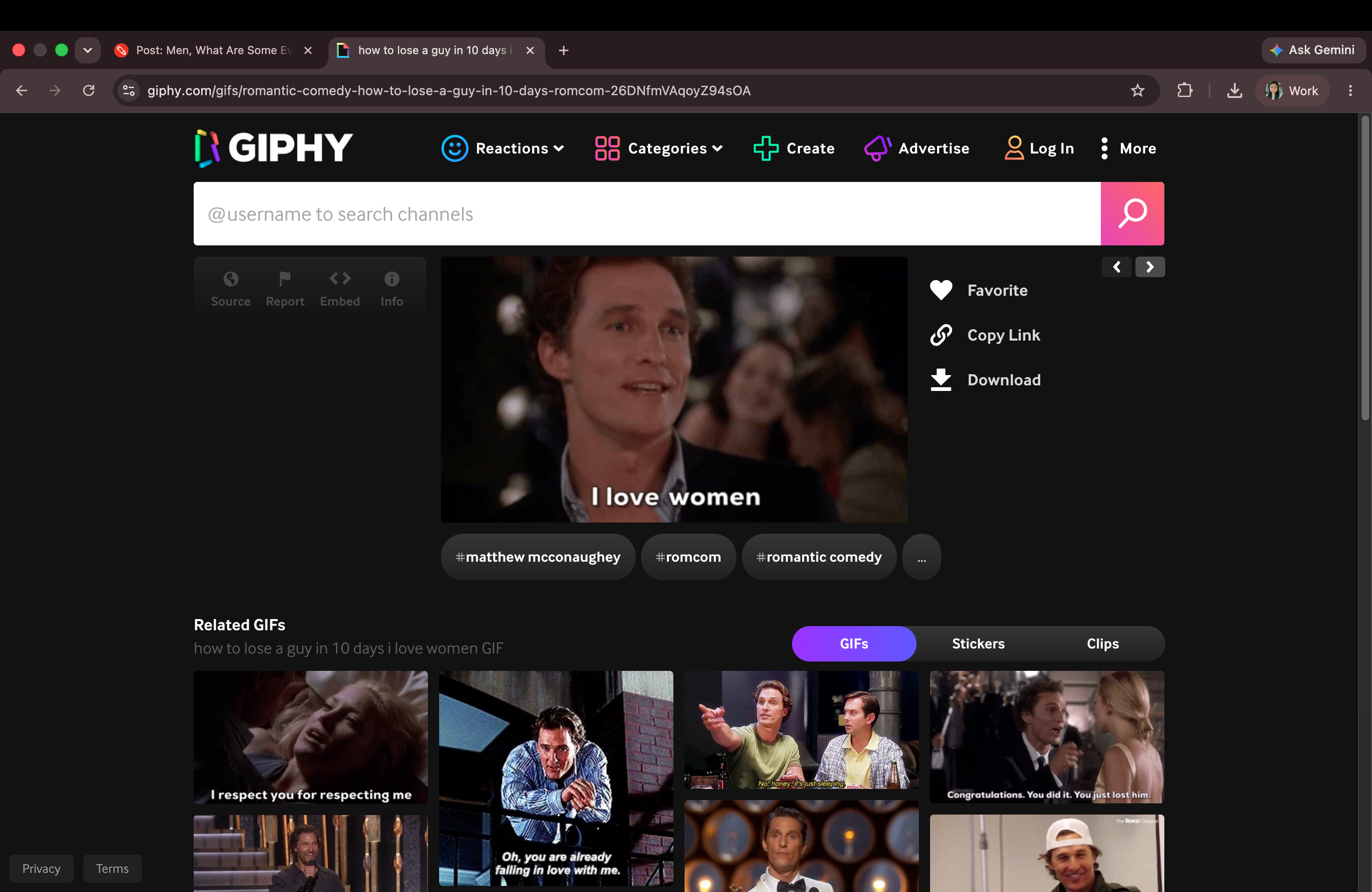Click the Reactions smiley icon
The width and height of the screenshot is (1372, 892).
pyautogui.click(x=454, y=148)
